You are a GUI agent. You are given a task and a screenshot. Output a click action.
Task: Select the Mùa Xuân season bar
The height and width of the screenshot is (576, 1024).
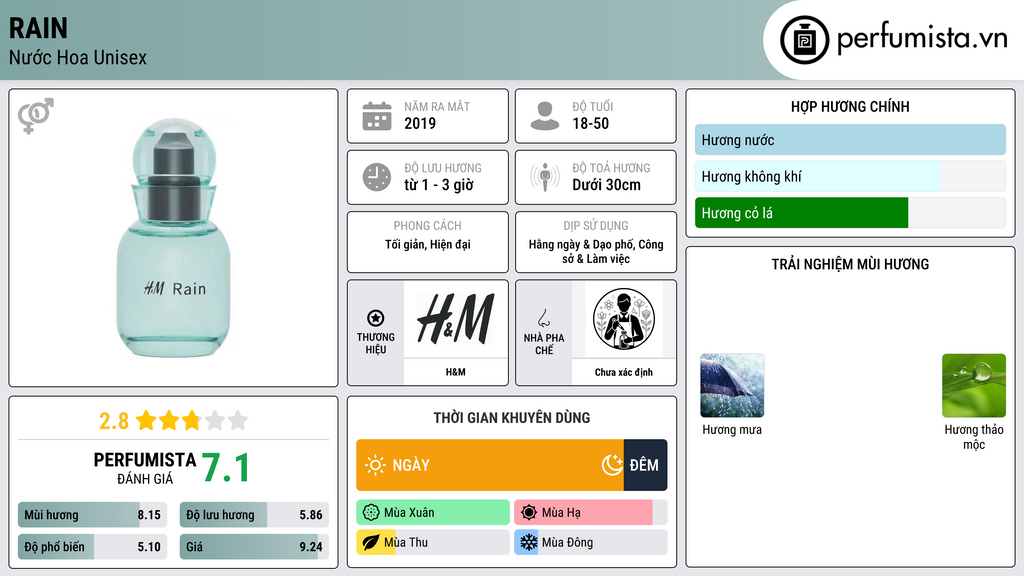[433, 512]
